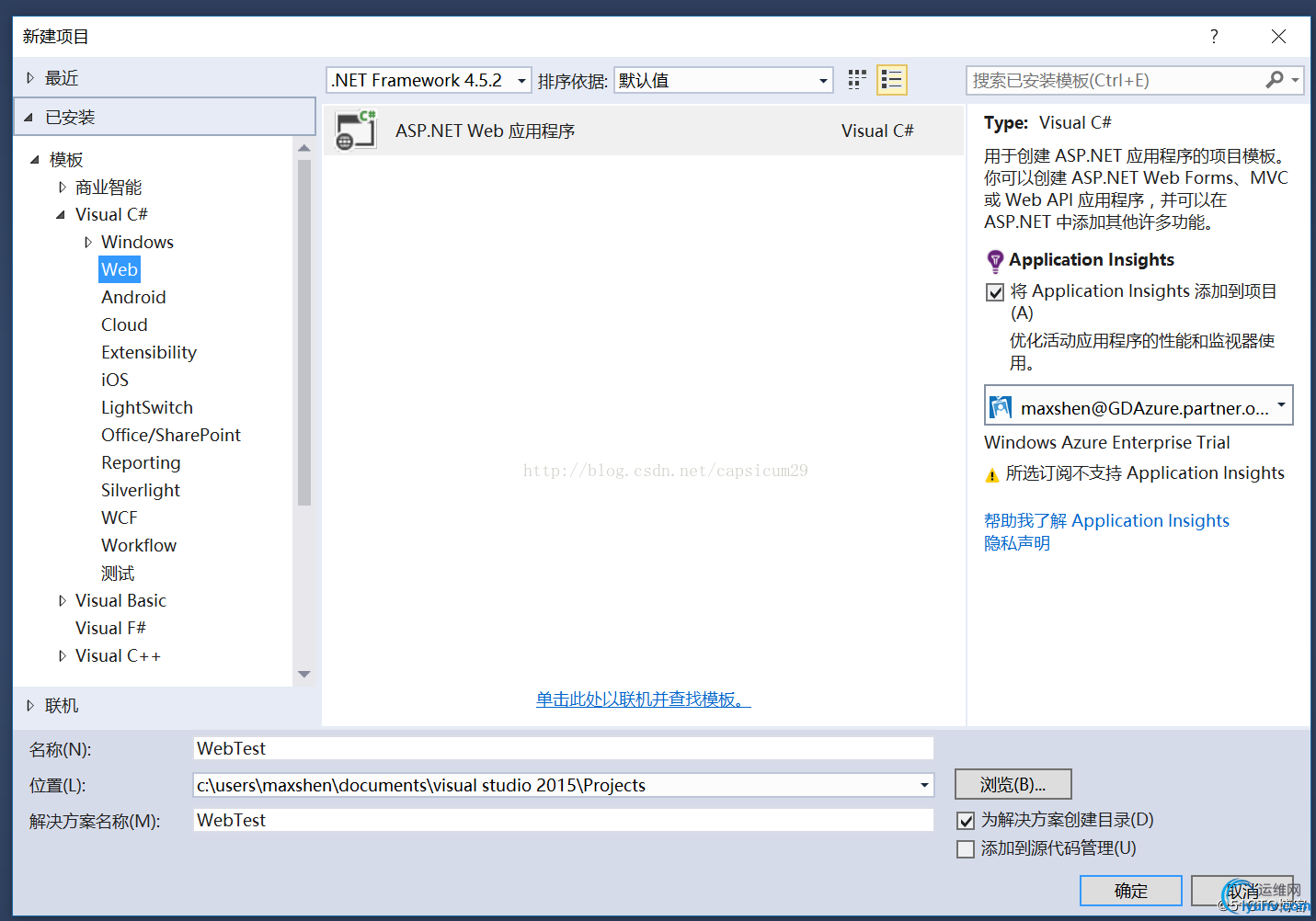Click the project name input field

564,748
